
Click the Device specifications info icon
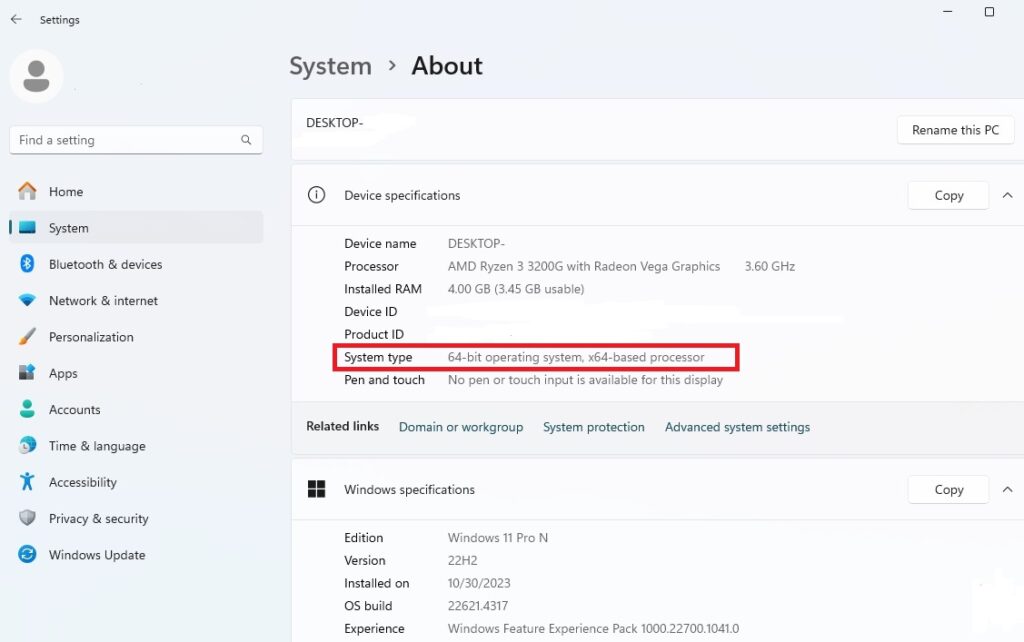pyautogui.click(x=316, y=195)
